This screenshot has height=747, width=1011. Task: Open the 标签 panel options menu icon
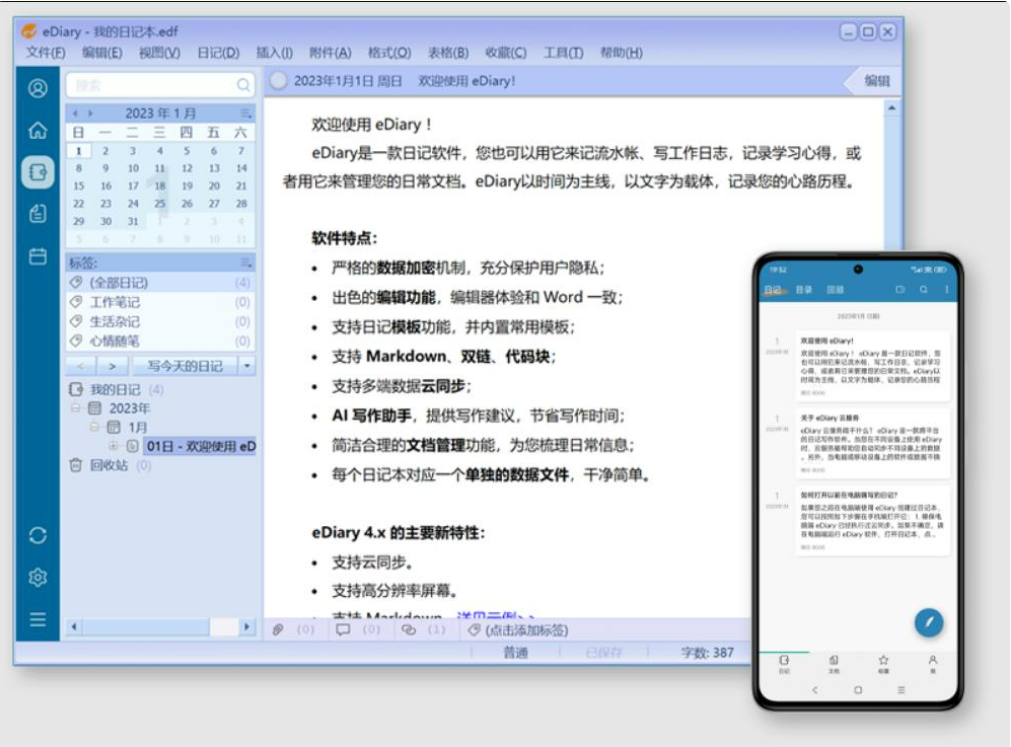pyautogui.click(x=246, y=262)
